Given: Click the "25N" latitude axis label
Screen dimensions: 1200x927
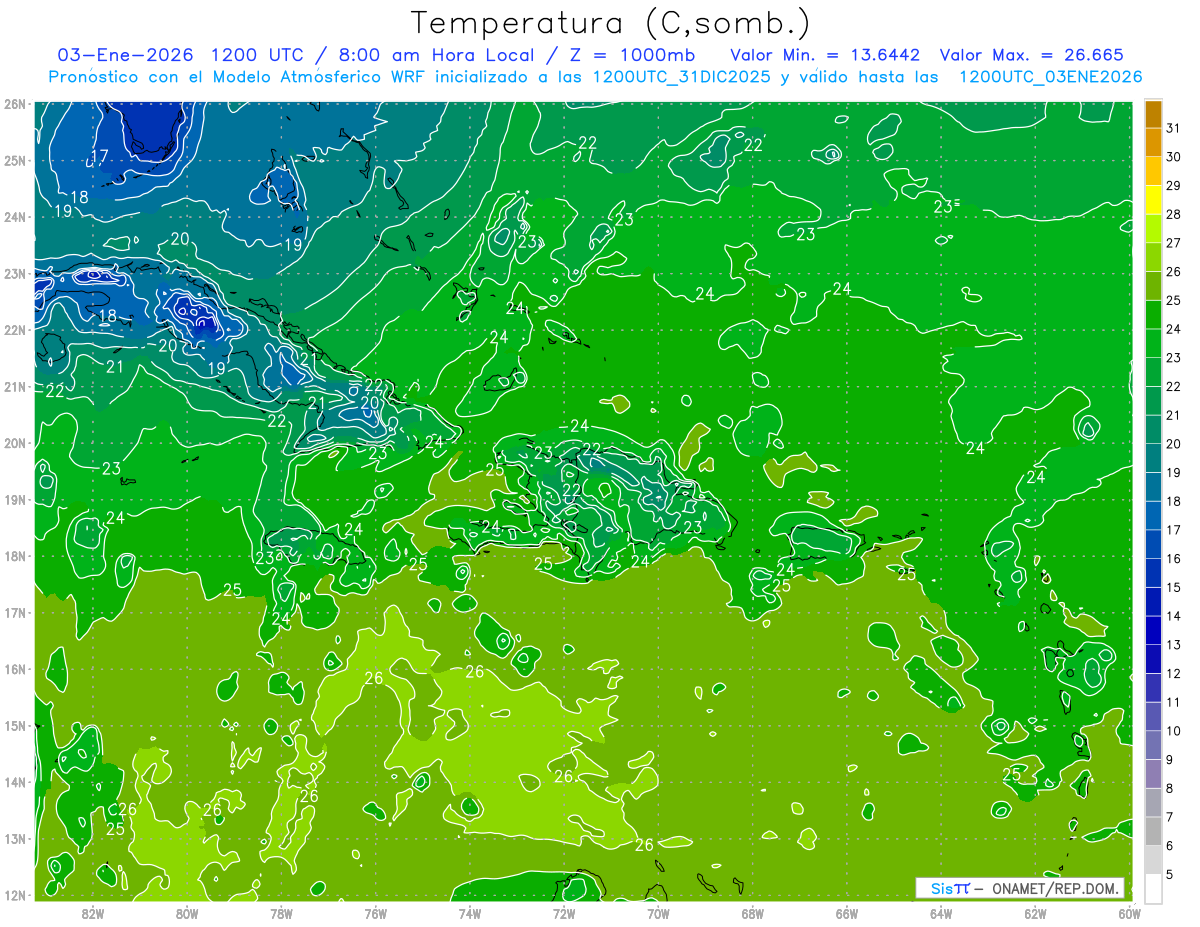Looking at the screenshot, I should [15, 160].
